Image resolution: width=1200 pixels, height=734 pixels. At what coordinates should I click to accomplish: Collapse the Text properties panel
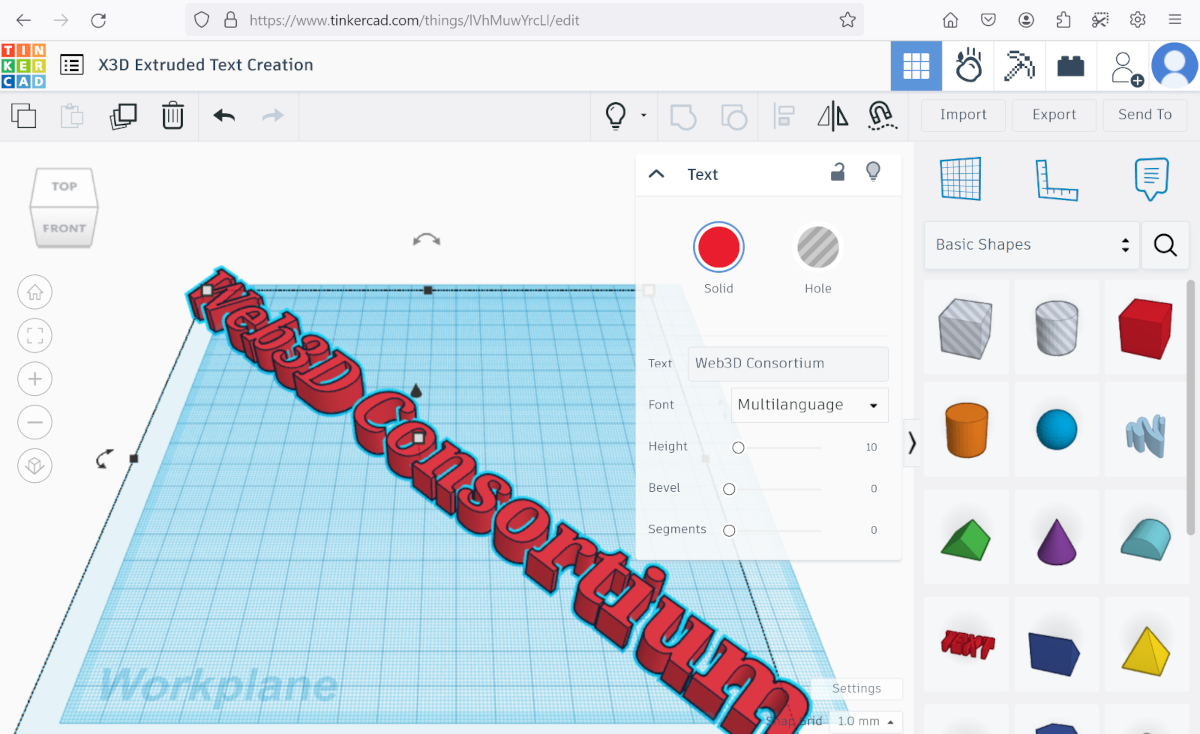point(657,174)
